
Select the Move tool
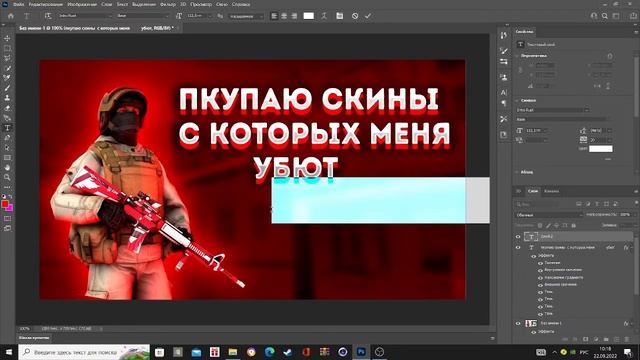pos(7,38)
